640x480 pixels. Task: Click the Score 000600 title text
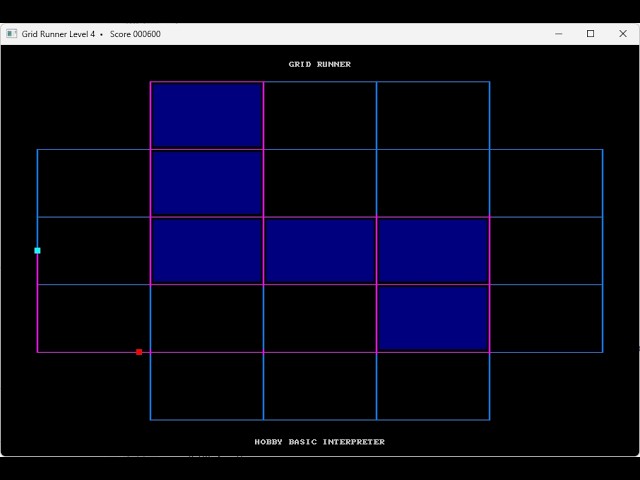(135, 34)
